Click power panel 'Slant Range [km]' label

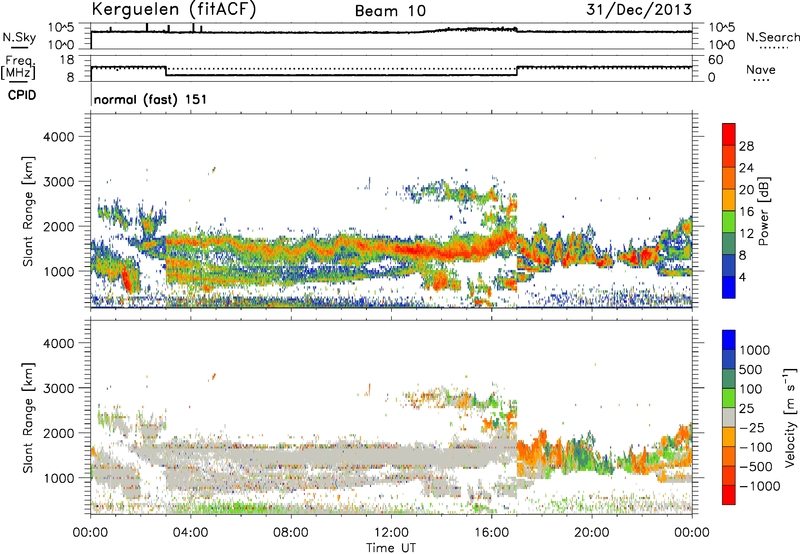pyautogui.click(x=28, y=211)
